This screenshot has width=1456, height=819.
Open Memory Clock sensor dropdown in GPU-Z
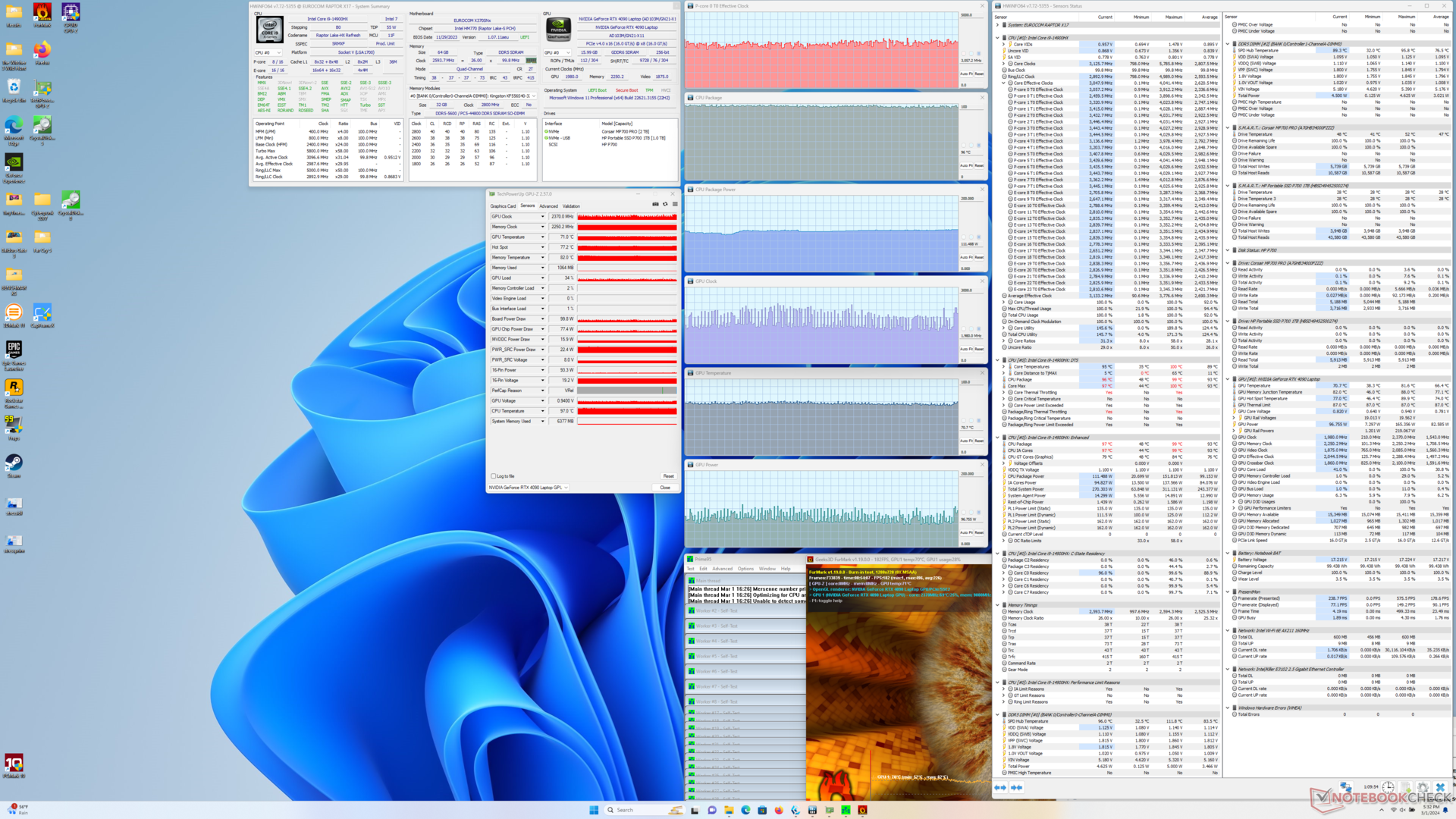pos(542,227)
